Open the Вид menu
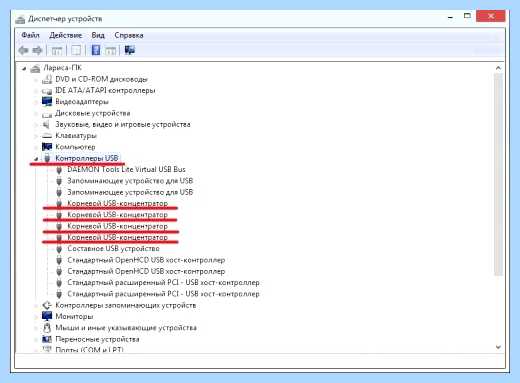Screen dimensions: 520x383 coord(98,35)
